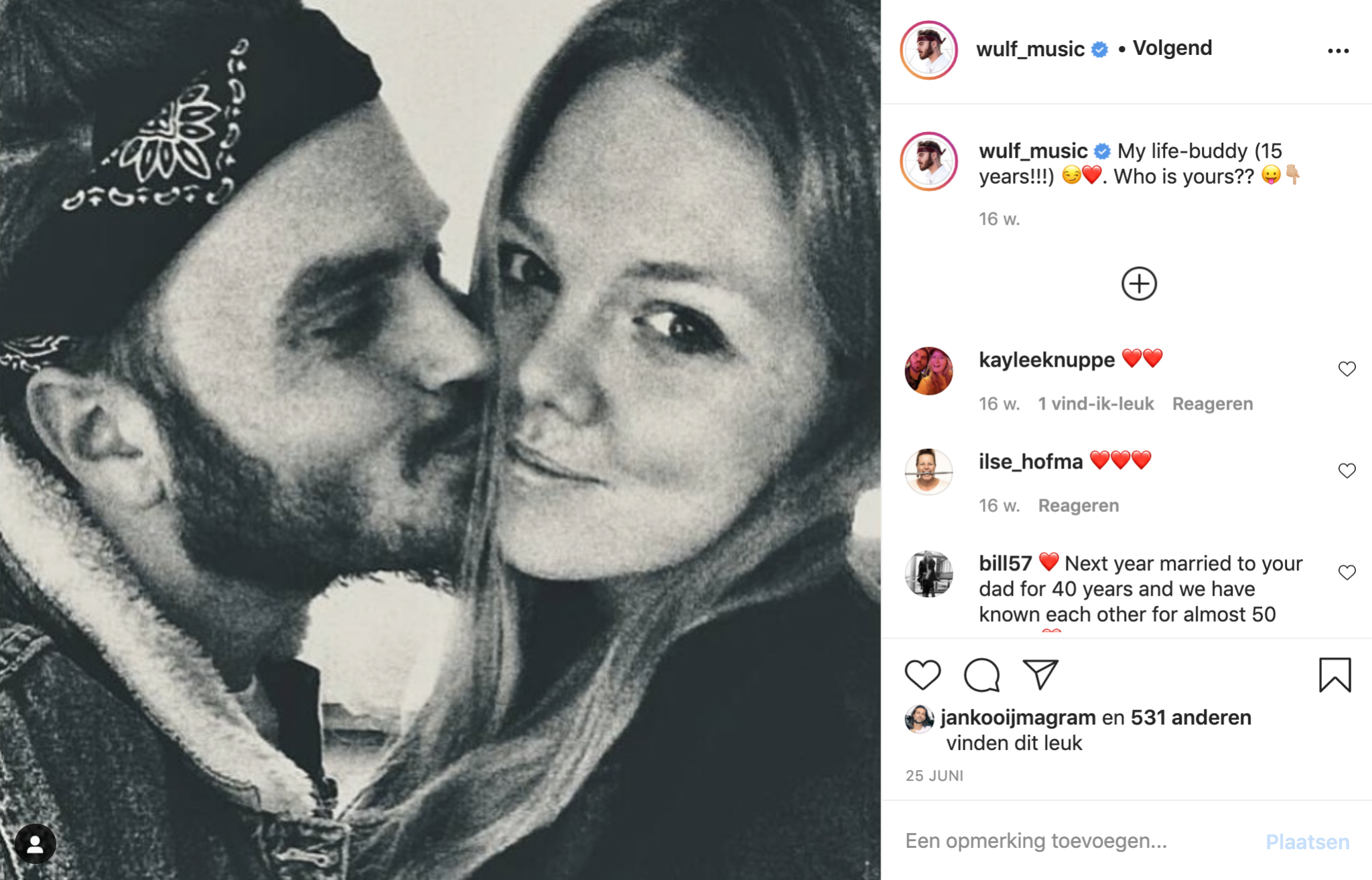The height and width of the screenshot is (880, 1372).
Task: Open bill57's profile avatar
Action: point(929,574)
